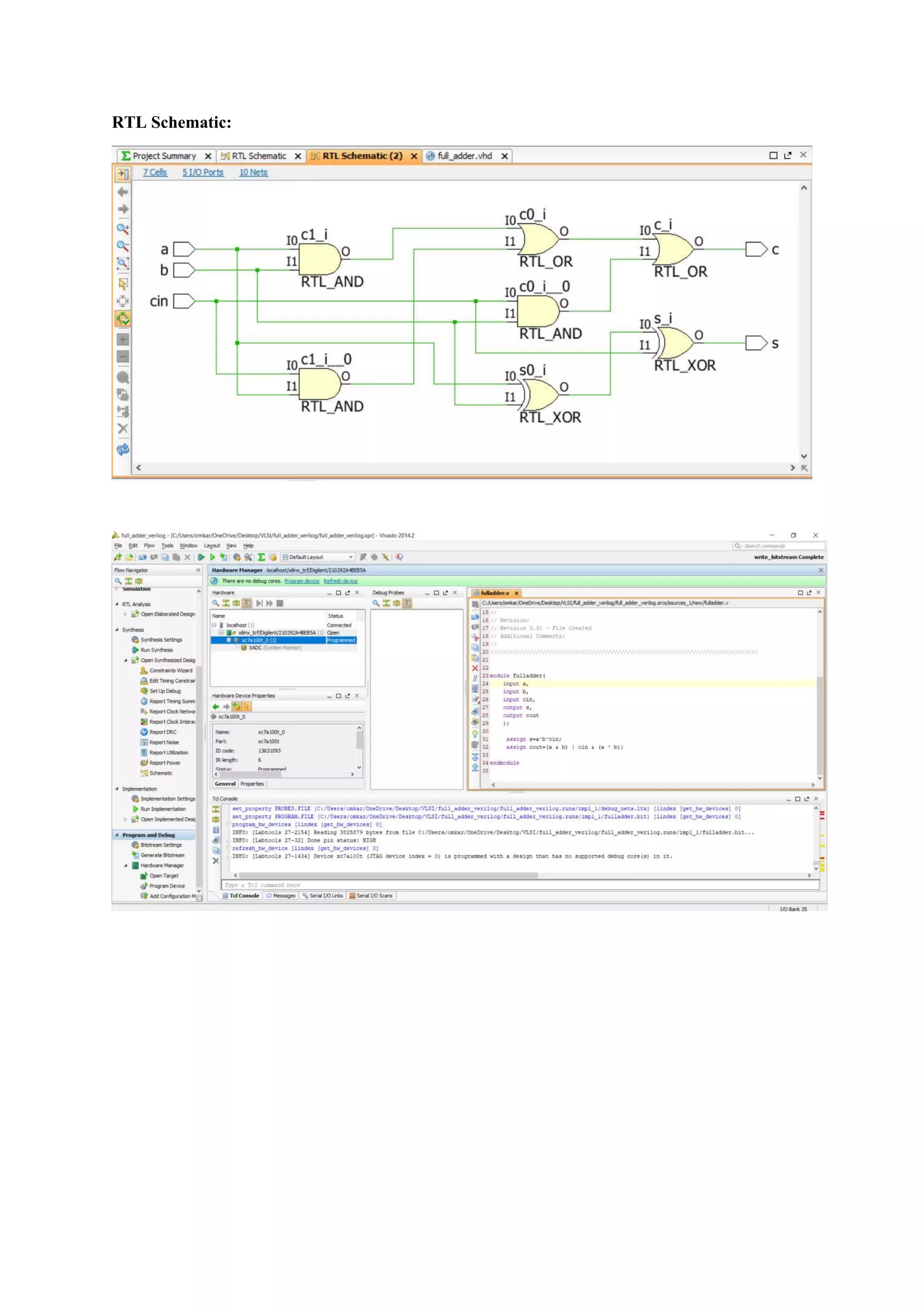Toggle highlighted show-all button in Hardware toolbar
The height and width of the screenshot is (1307, 924).
click(246, 603)
